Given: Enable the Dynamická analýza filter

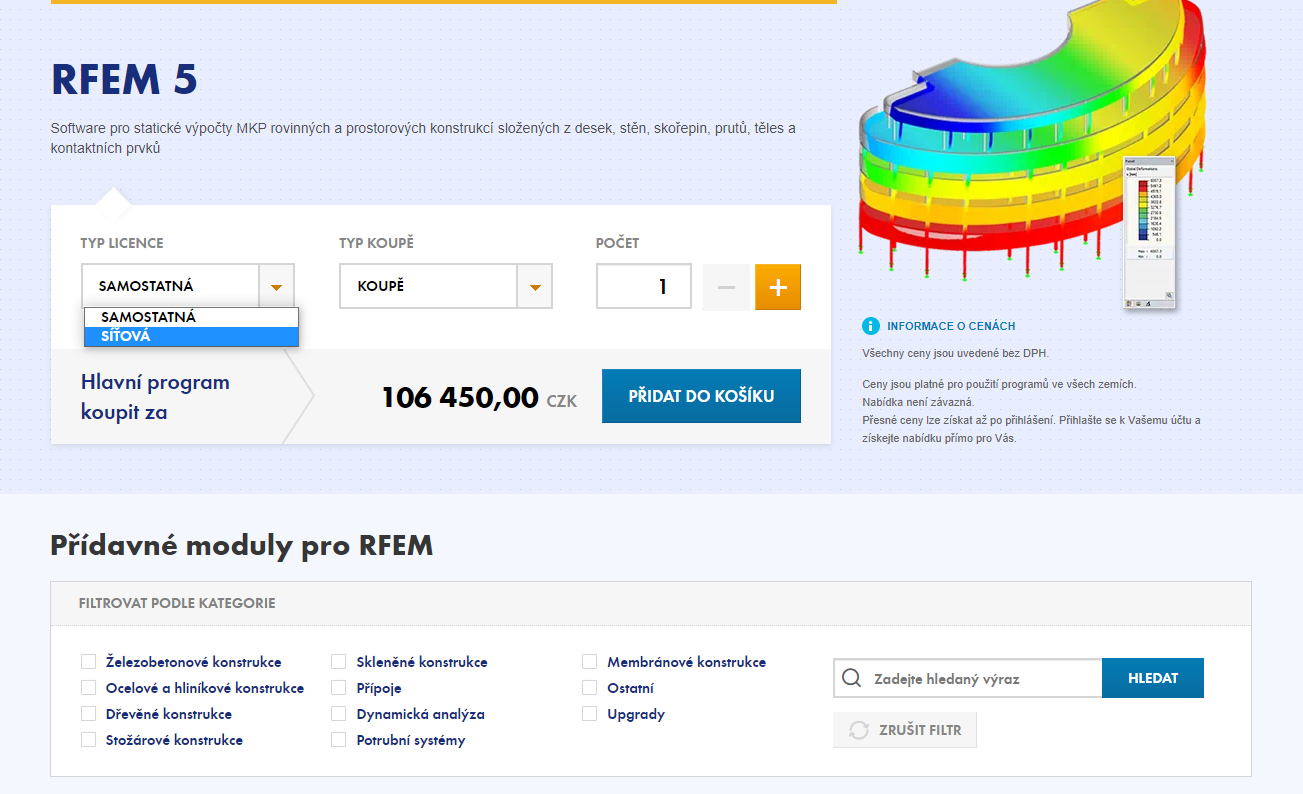Looking at the screenshot, I should point(339,714).
